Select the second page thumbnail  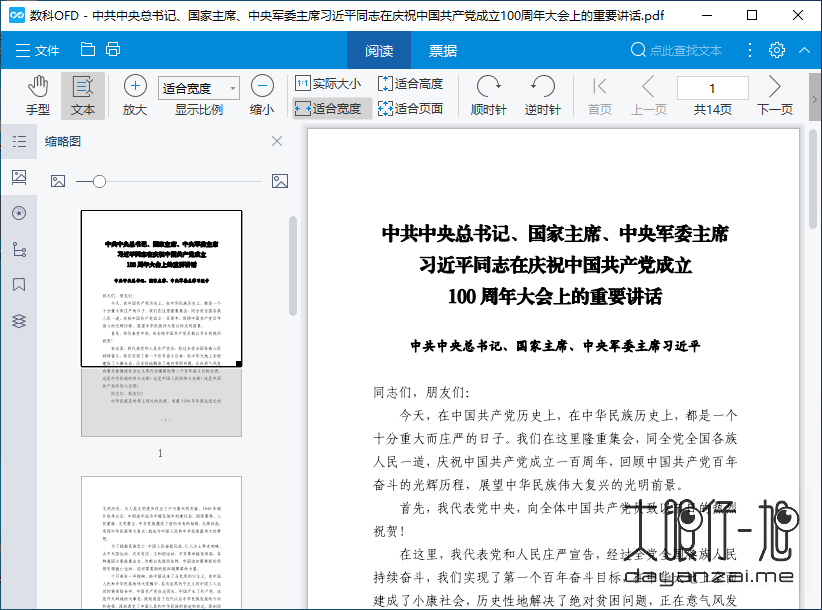click(x=161, y=543)
